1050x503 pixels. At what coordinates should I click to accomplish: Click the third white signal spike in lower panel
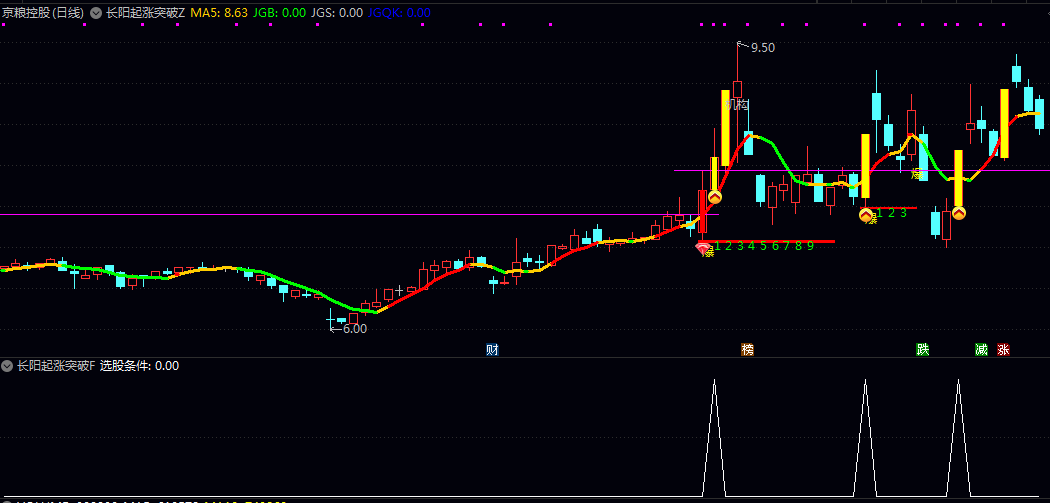958,438
